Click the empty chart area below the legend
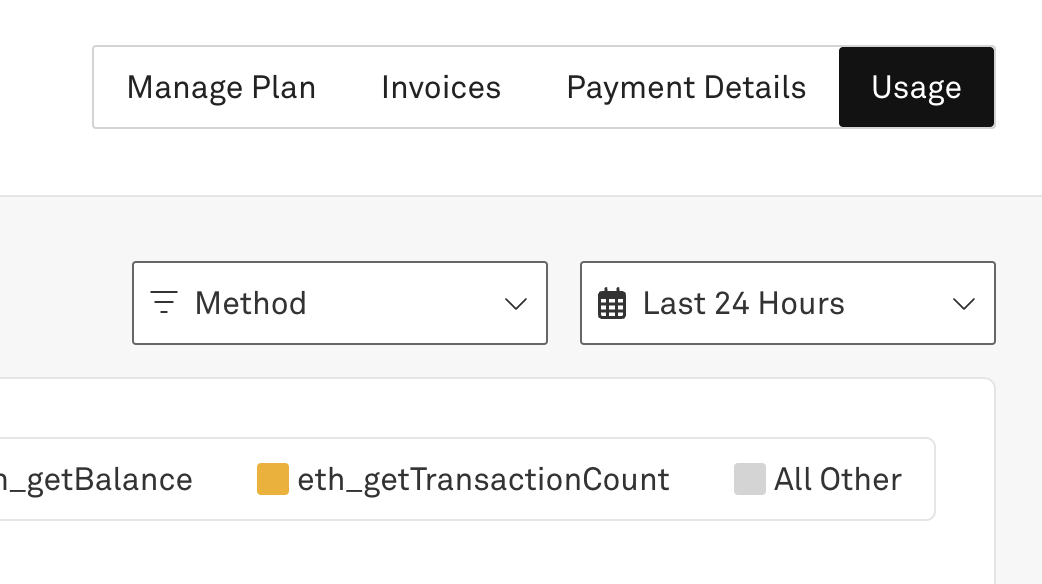Screen dimensions: 1042x584 pyautogui.click(x=500, y=555)
